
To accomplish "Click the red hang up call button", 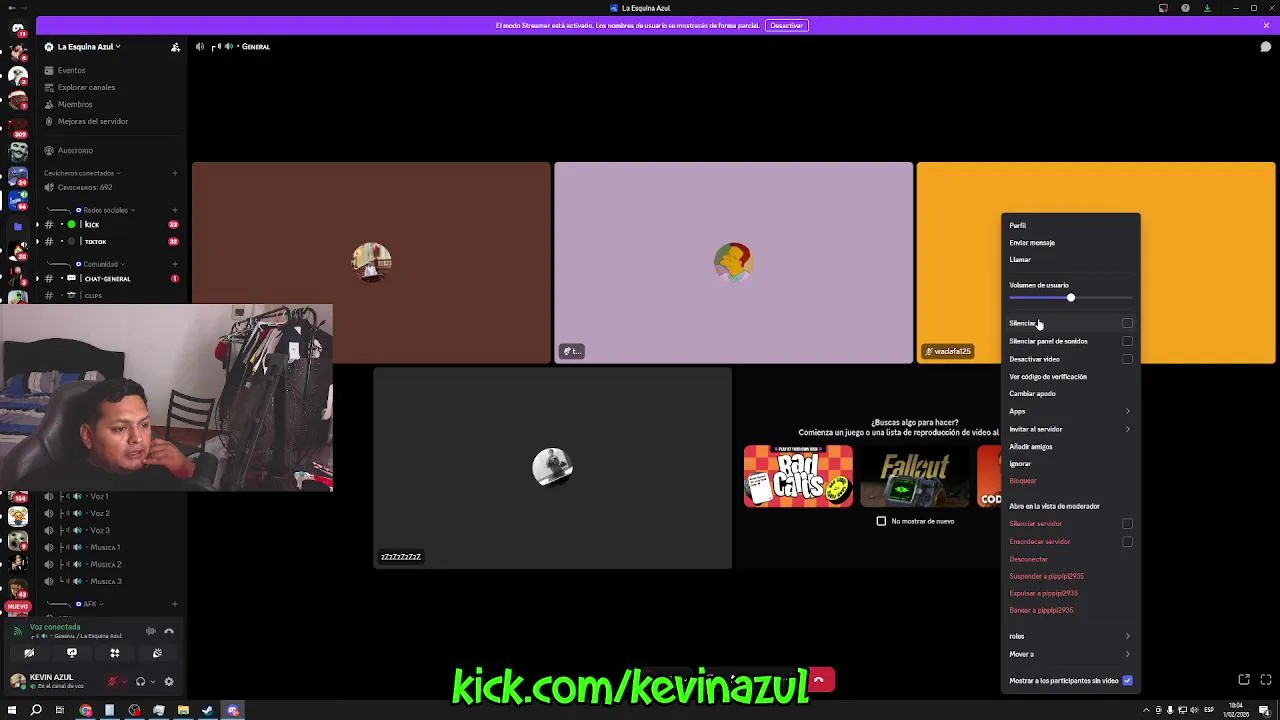I will [x=819, y=680].
